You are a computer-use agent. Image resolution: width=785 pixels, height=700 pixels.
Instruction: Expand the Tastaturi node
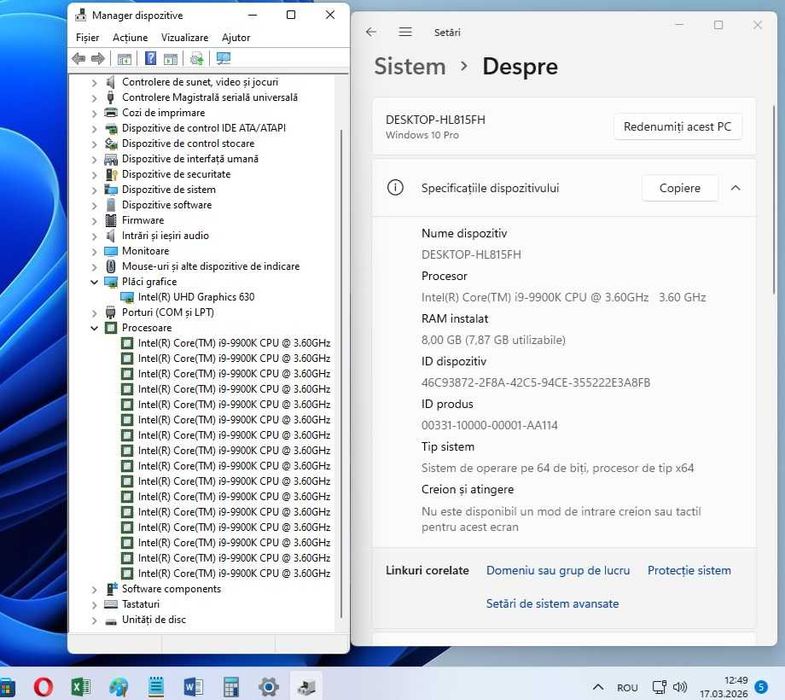[94, 605]
